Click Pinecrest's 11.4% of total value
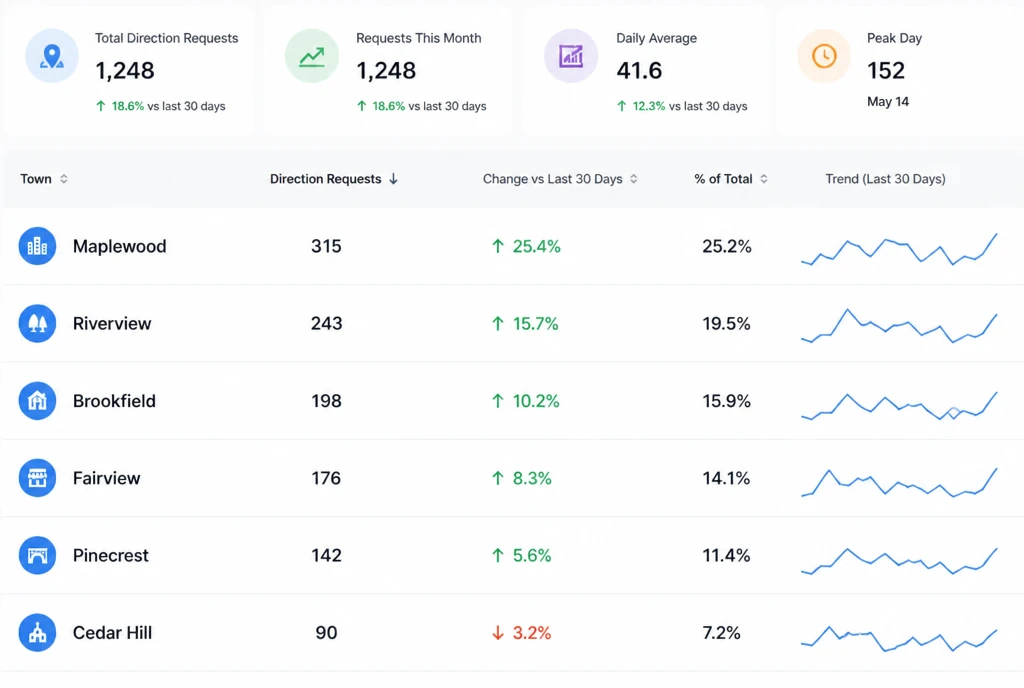This screenshot has width=1024, height=688. (726, 555)
